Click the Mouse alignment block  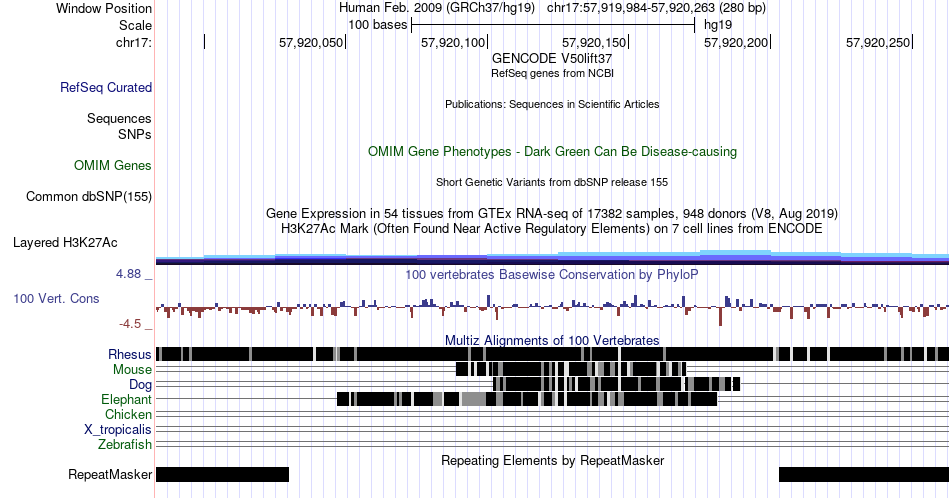point(571,369)
